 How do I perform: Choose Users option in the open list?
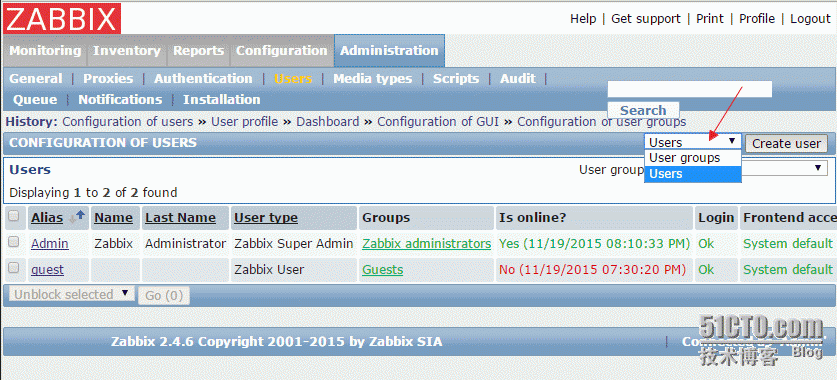pos(693,174)
